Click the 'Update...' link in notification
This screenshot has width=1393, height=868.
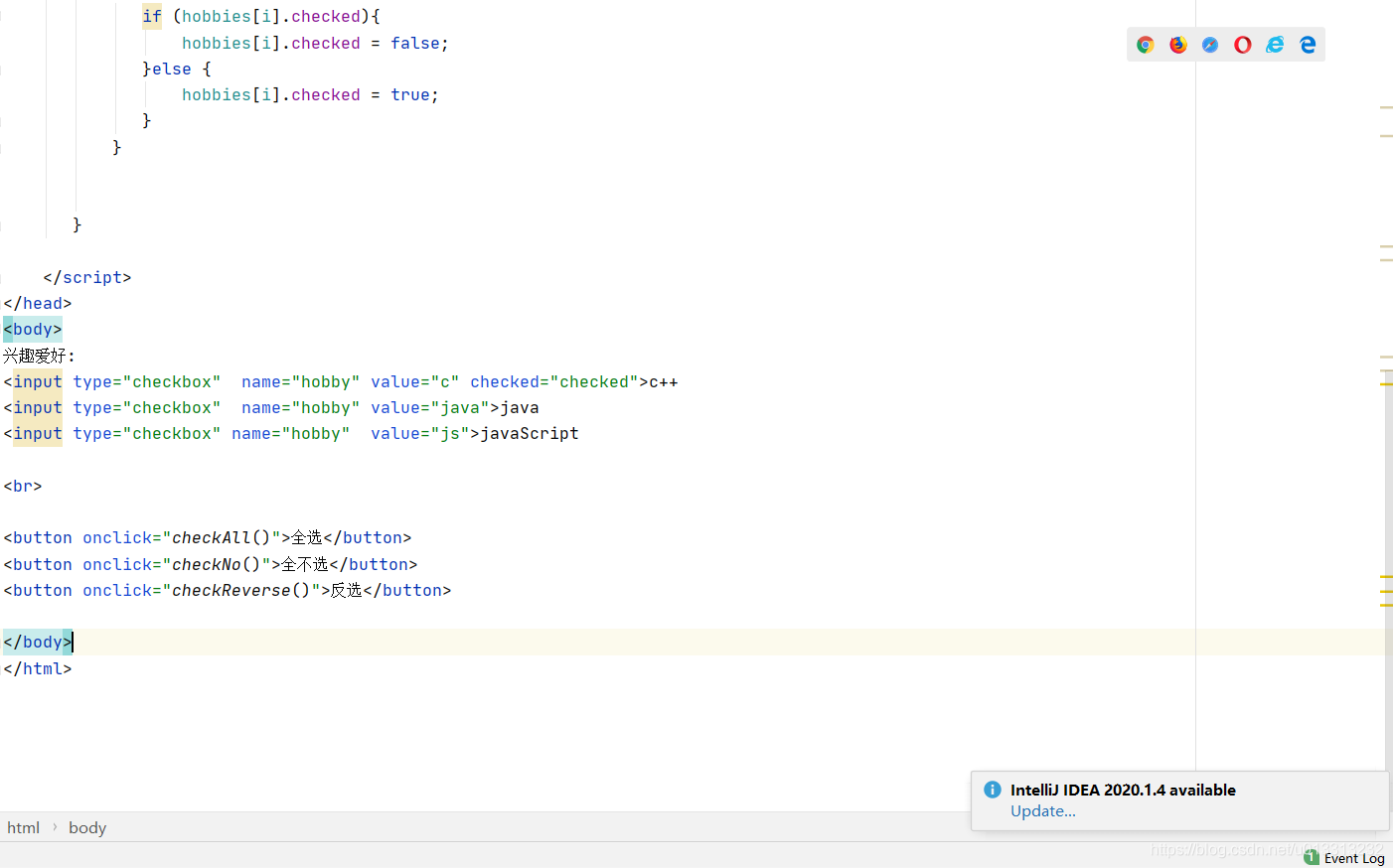coord(1043,811)
